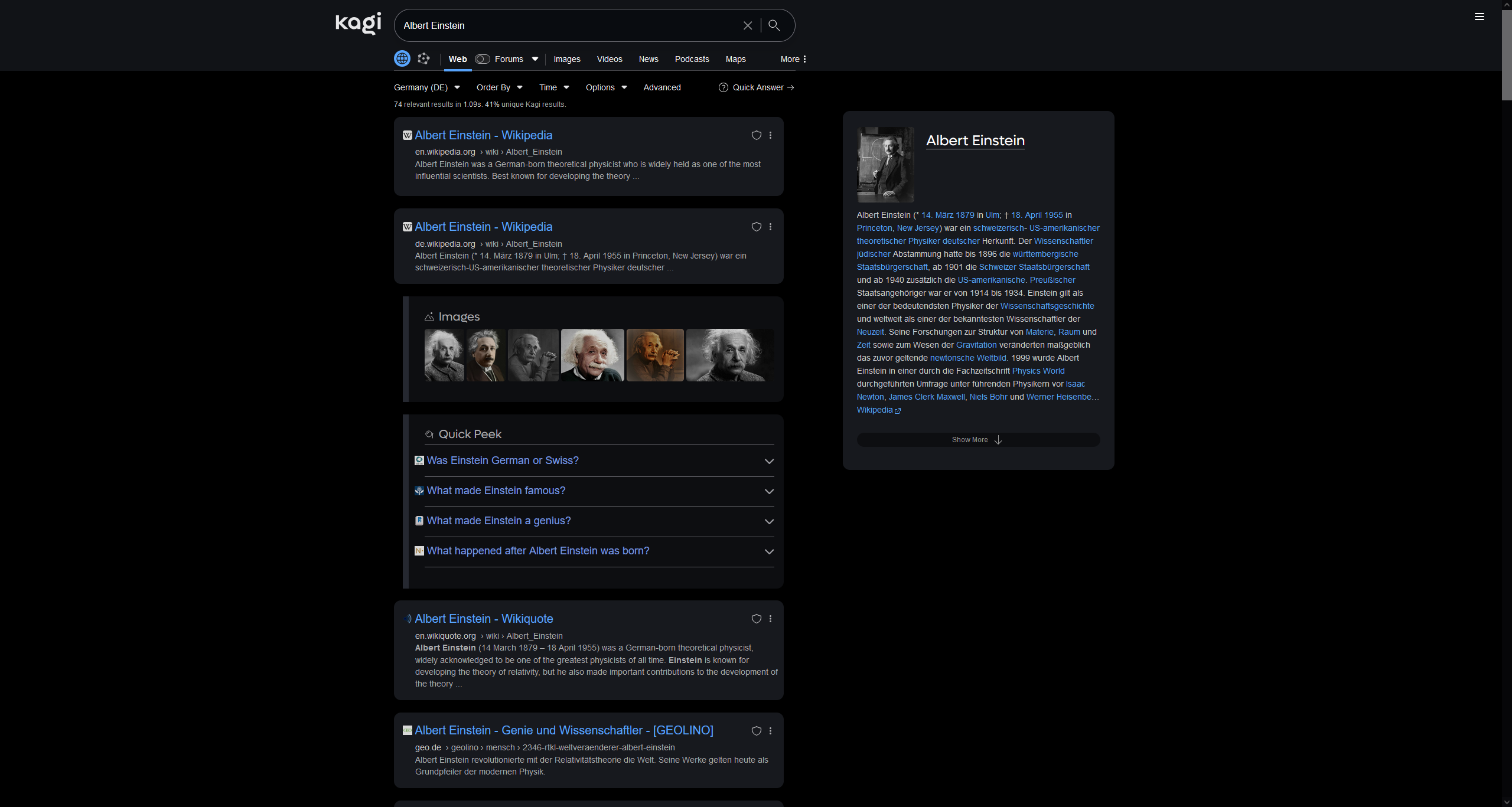1512x807 pixels.
Task: Select the globe web lens icon
Action: (402, 58)
